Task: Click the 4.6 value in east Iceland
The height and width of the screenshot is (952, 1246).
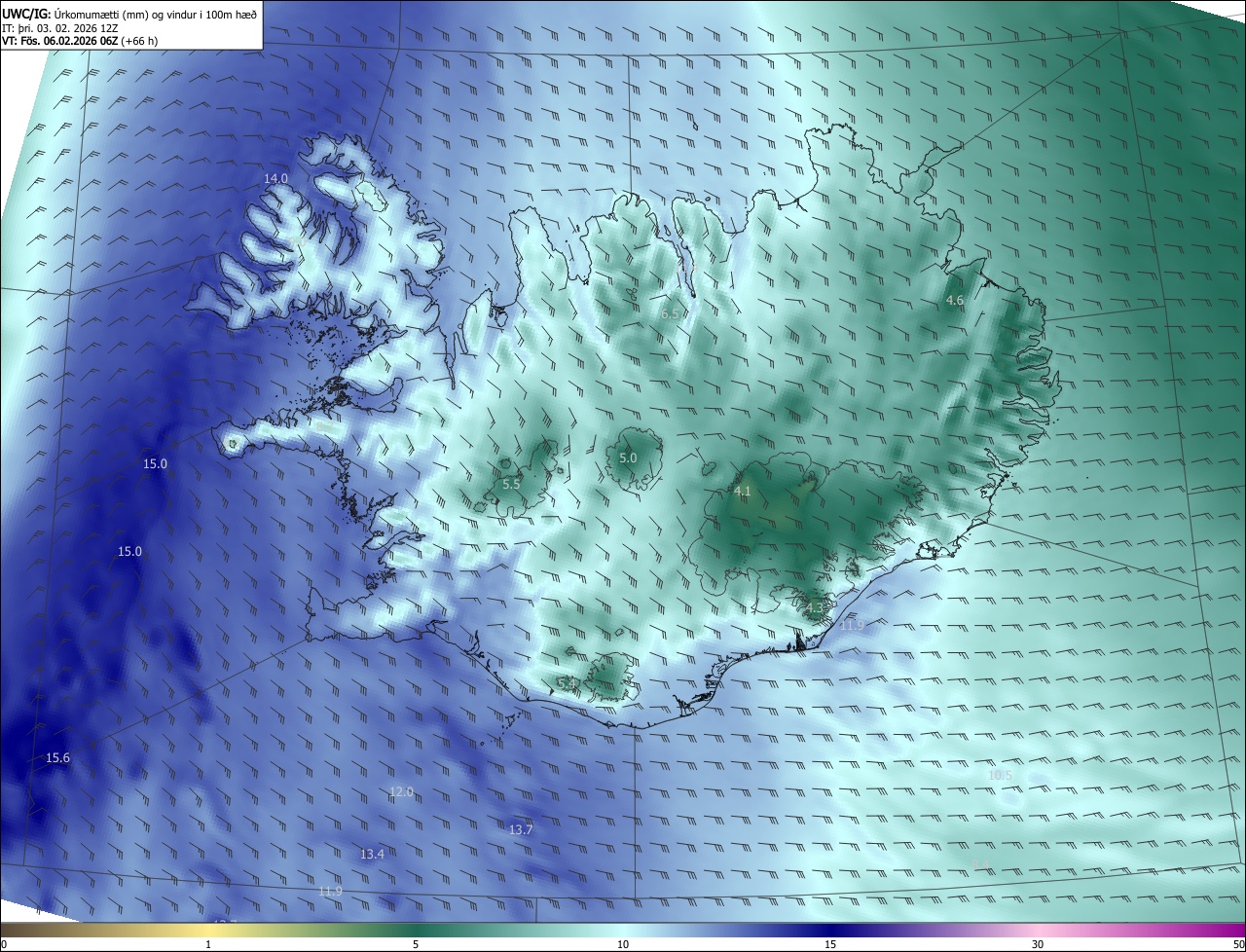Action: [x=955, y=301]
